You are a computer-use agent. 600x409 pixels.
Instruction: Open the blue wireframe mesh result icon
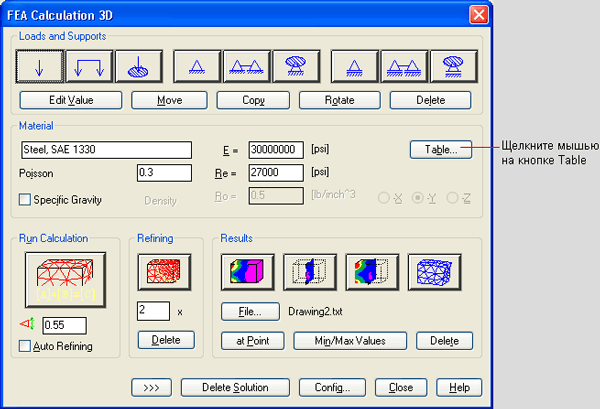pos(434,272)
